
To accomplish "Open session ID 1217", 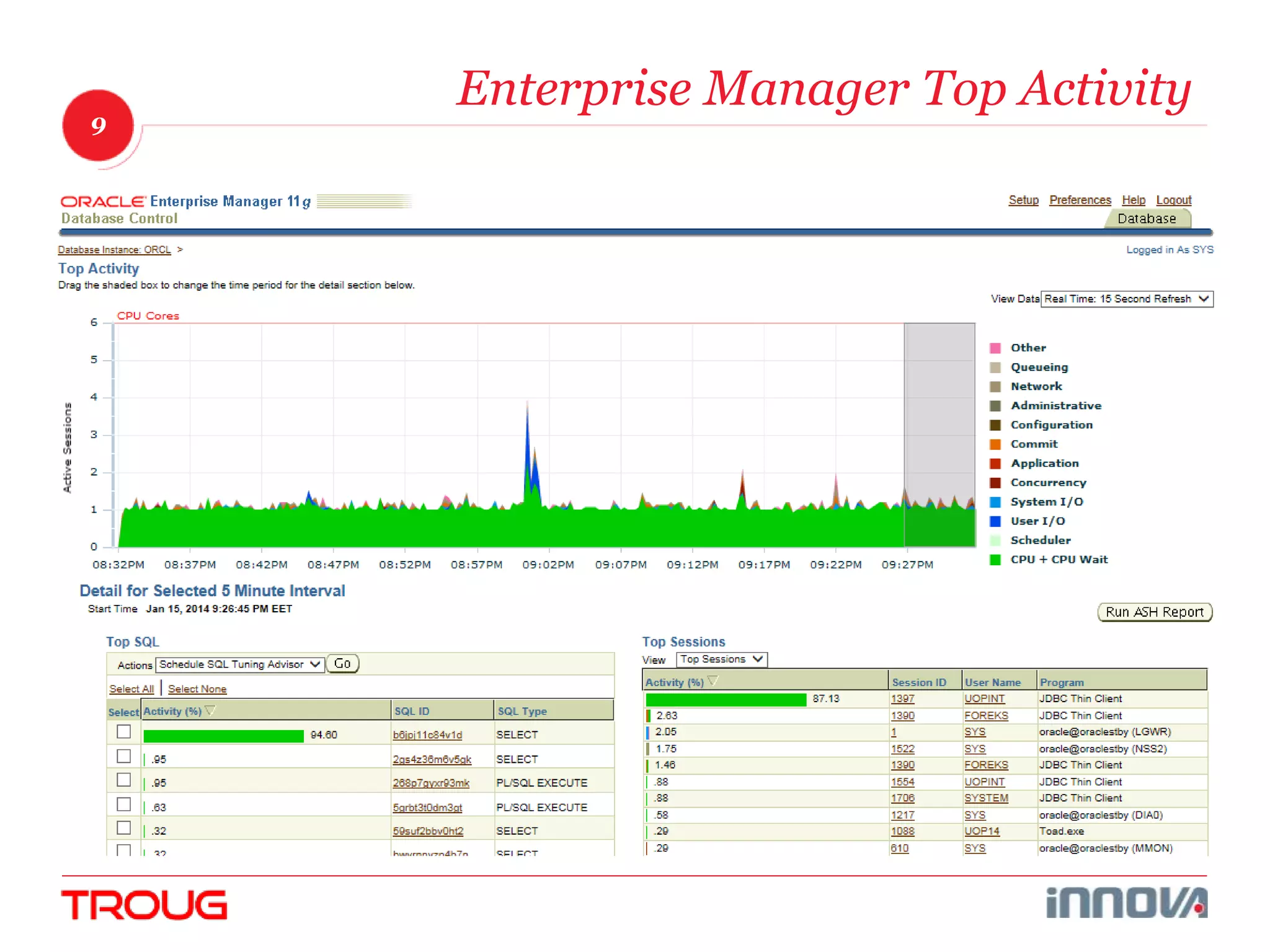I will 902,815.
